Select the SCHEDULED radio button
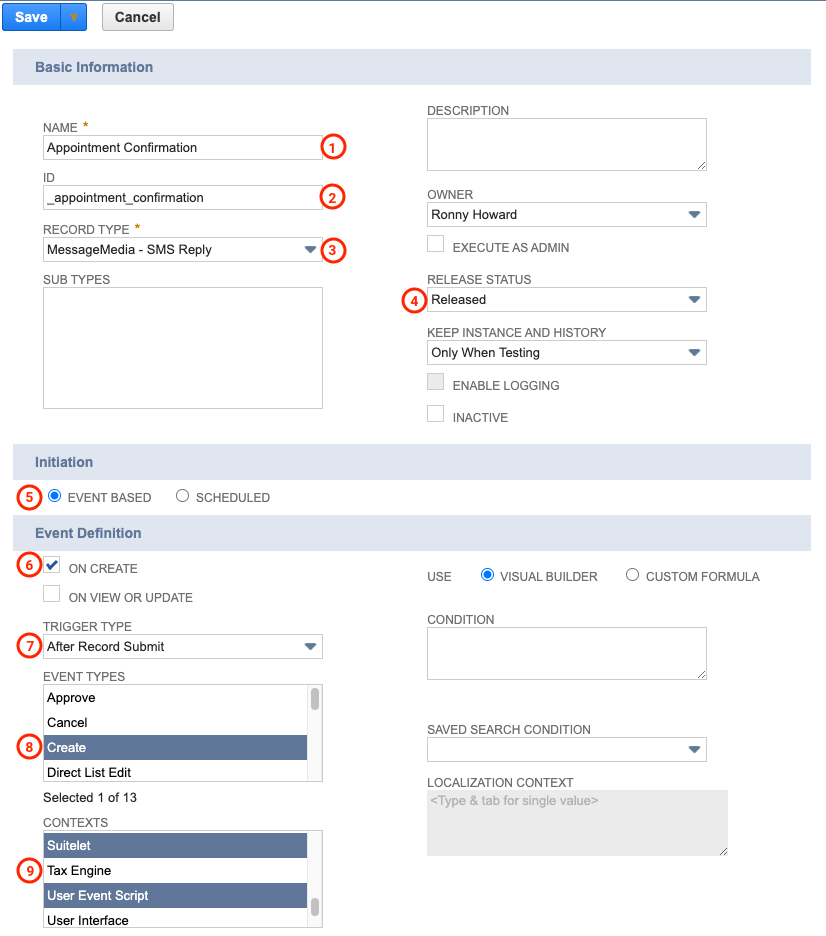This screenshot has width=826, height=936. [182, 496]
